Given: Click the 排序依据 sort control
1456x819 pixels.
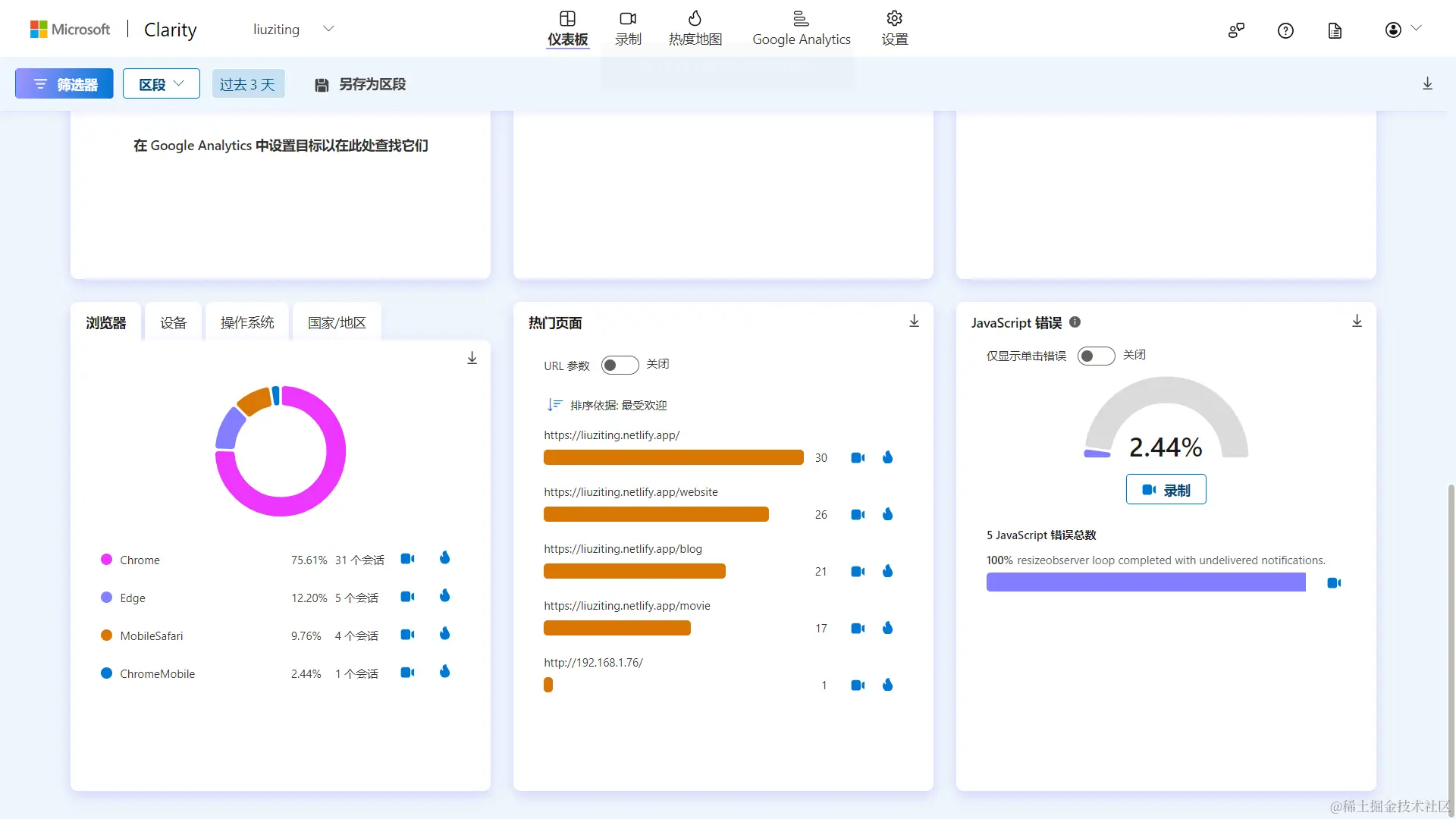Looking at the screenshot, I should [607, 405].
